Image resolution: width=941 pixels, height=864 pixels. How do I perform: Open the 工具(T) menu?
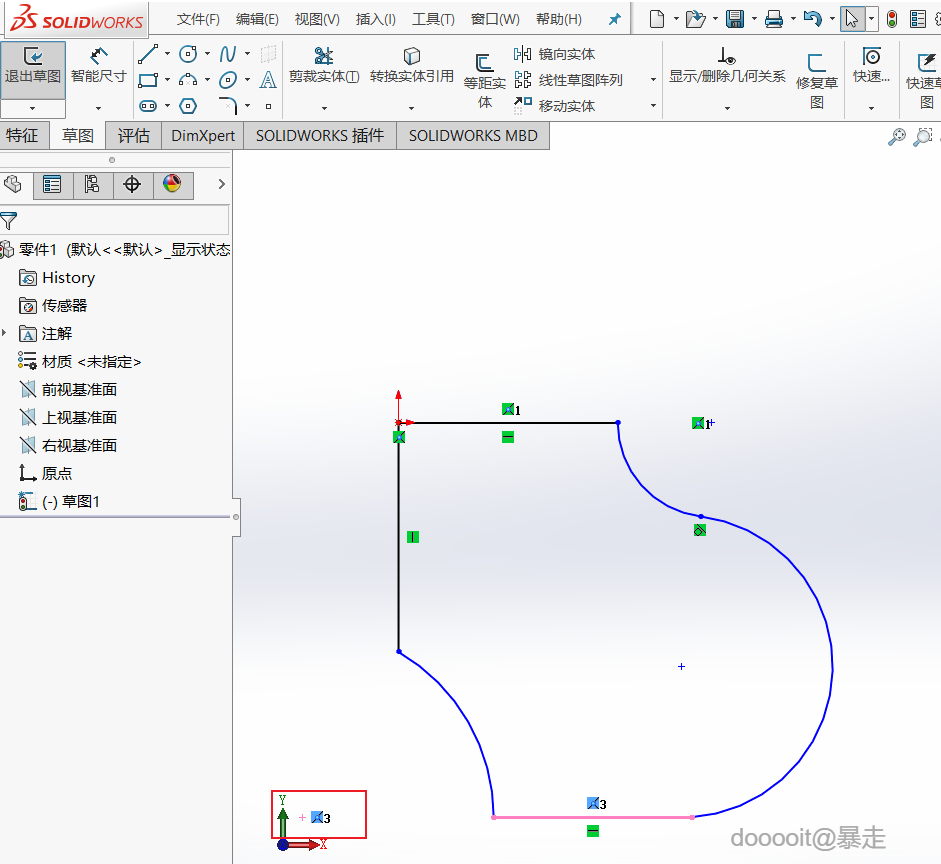[x=433, y=19]
